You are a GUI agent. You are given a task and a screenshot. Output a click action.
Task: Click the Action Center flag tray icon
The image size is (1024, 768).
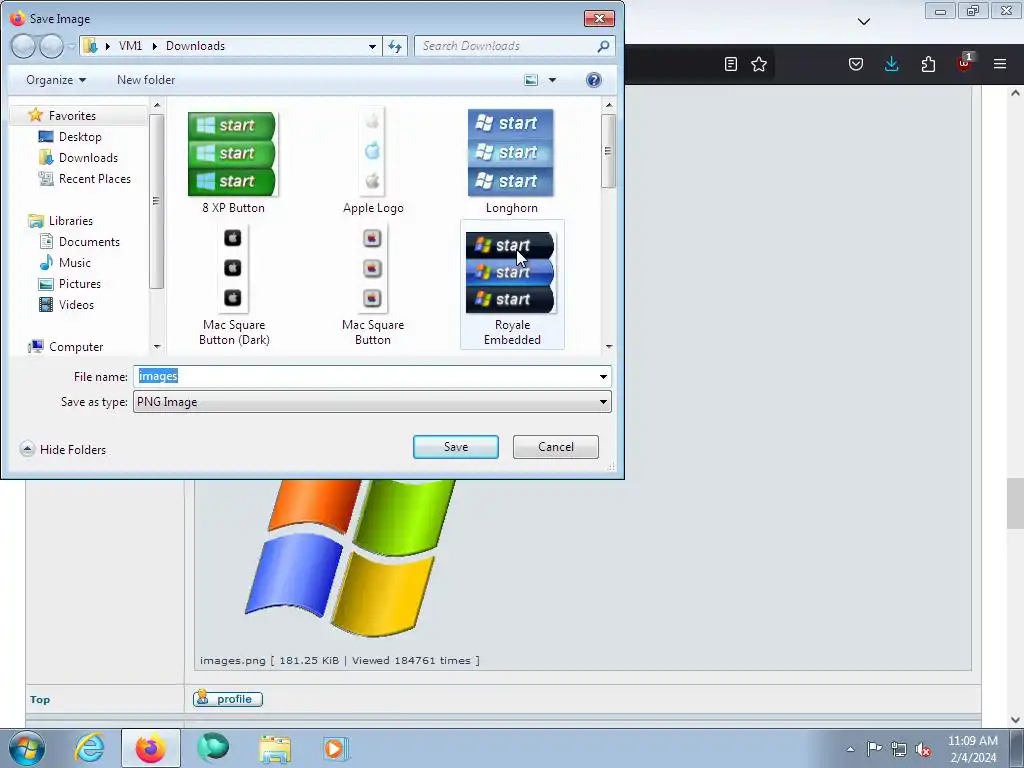(874, 748)
